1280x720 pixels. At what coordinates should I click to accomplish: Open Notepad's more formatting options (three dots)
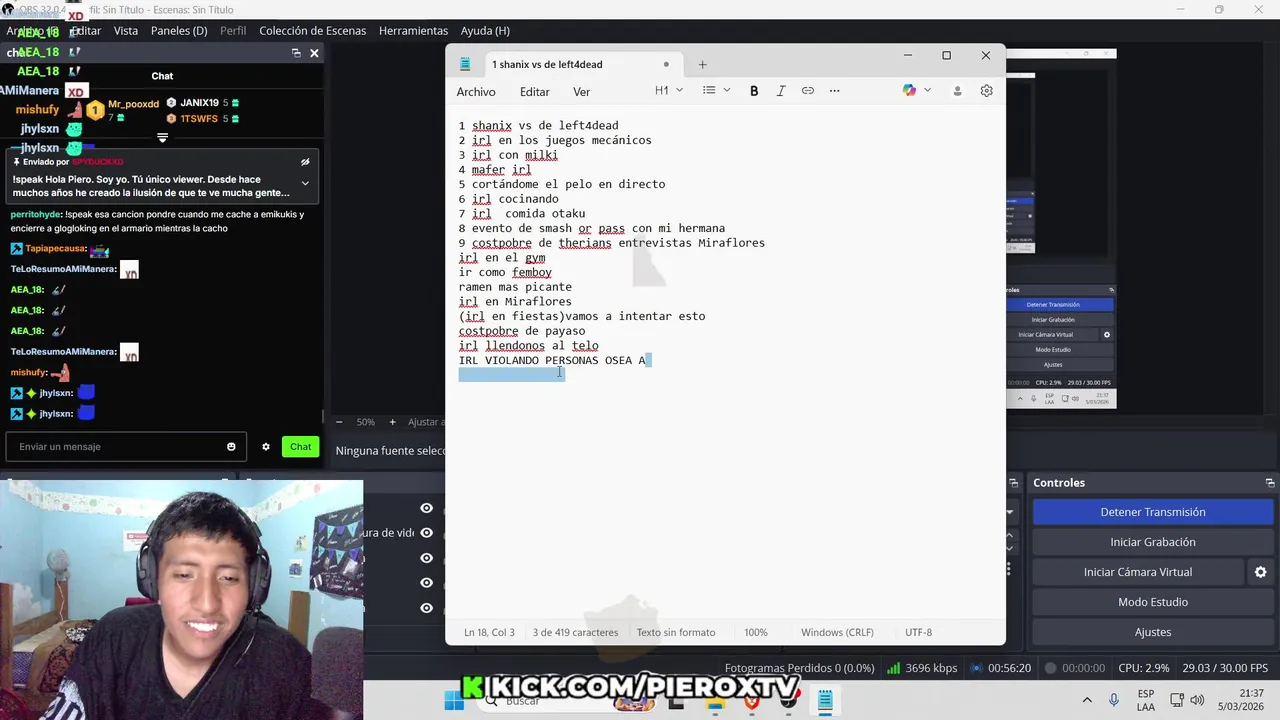835,91
